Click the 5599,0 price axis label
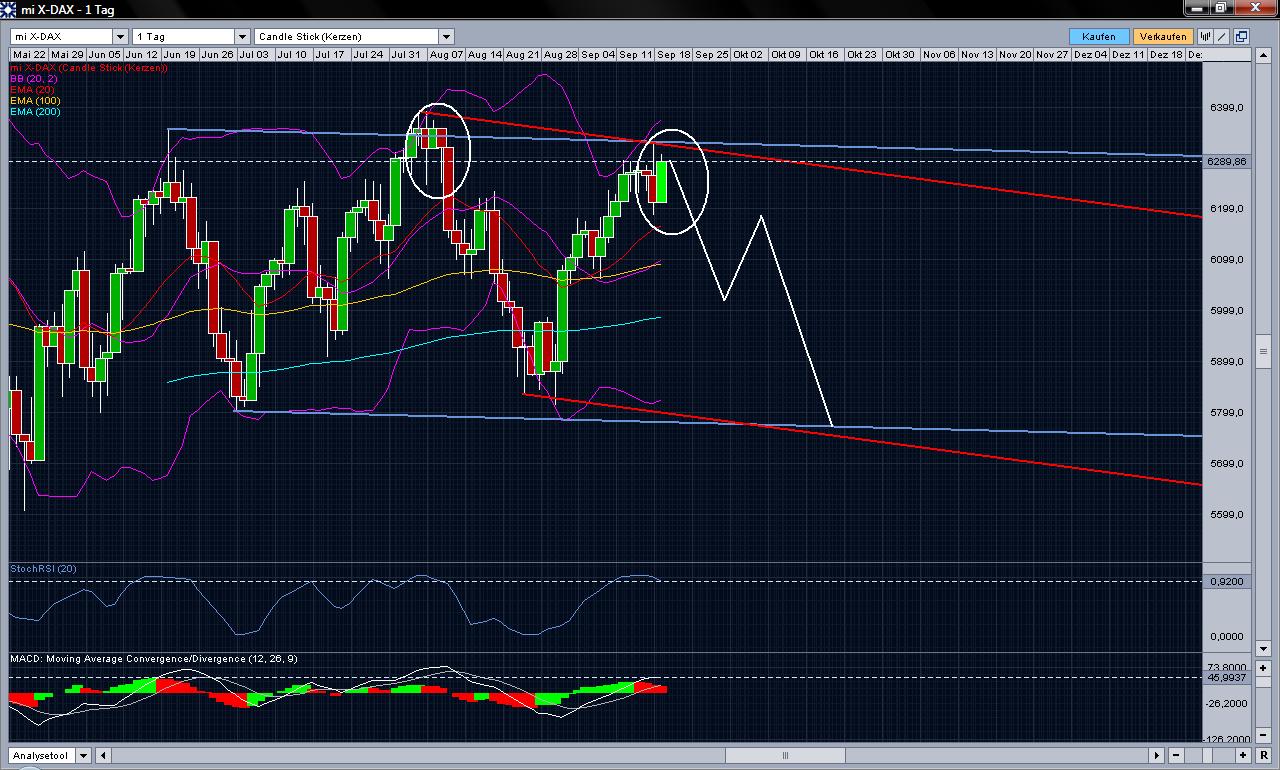This screenshot has width=1280, height=770. (1226, 515)
